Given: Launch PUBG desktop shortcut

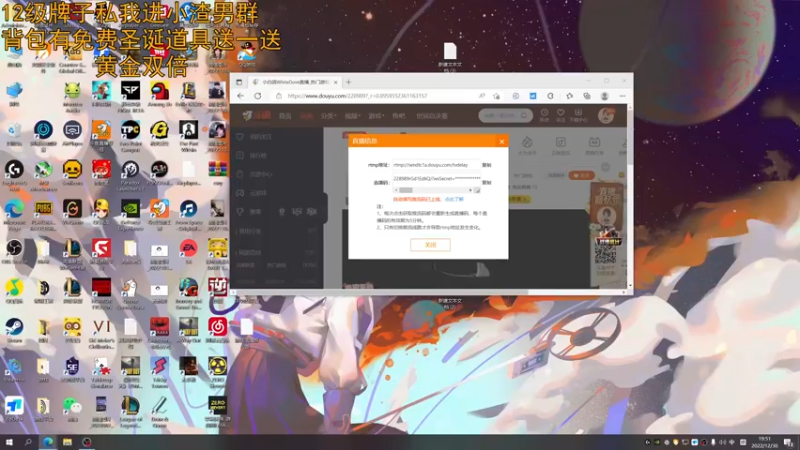Looking at the screenshot, I should click(x=43, y=213).
